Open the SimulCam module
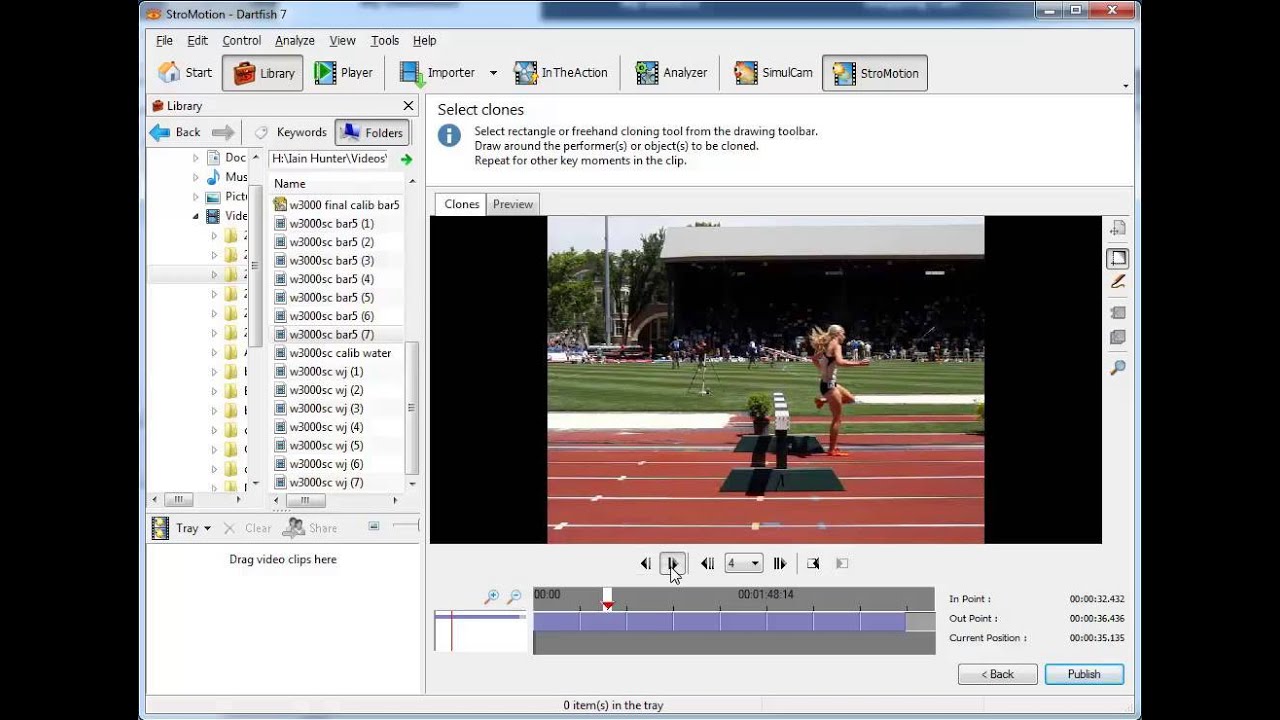1280x720 pixels. tap(773, 73)
